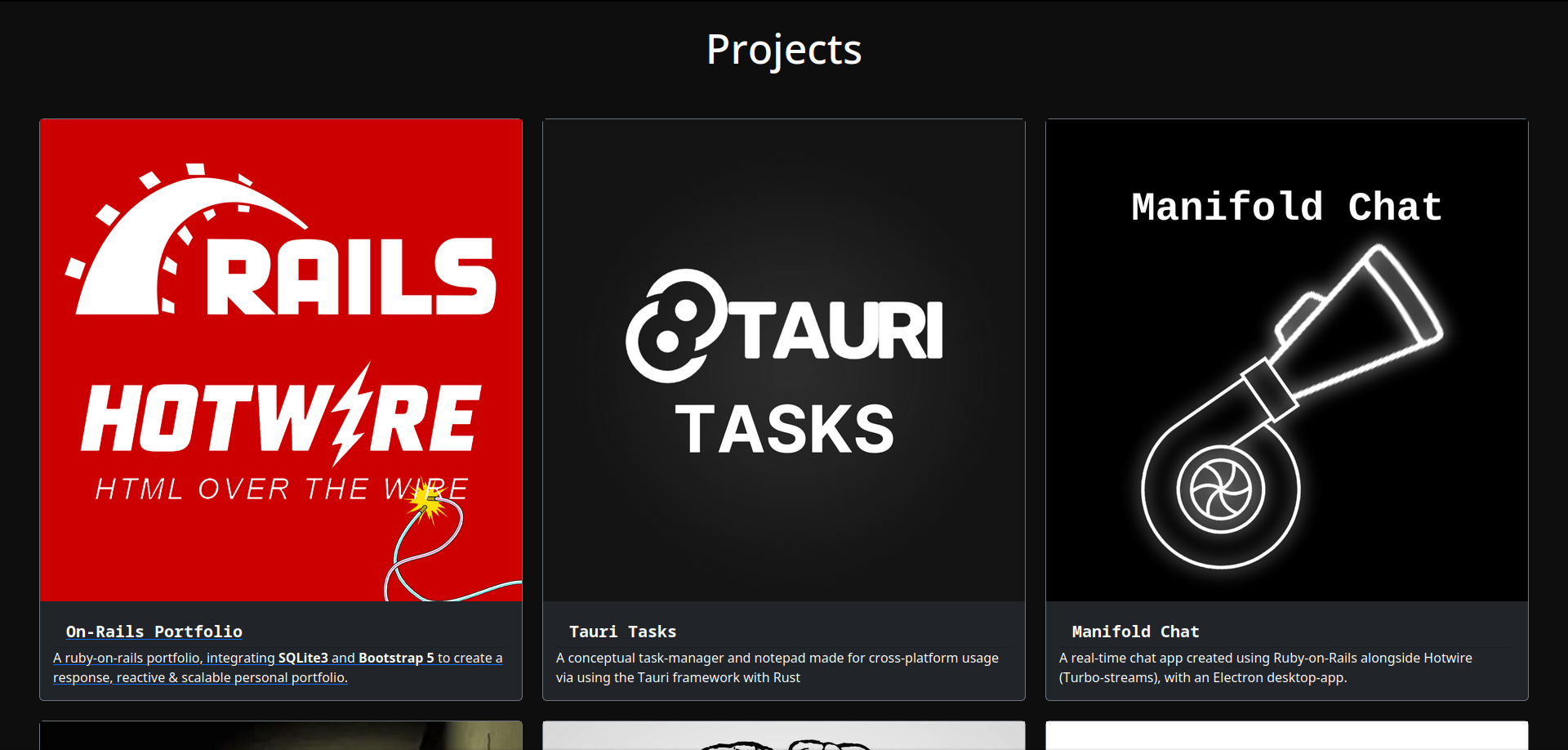Click the 'A ruby-on-rails portfolio' description text
Screen dimensions: 1568x750
pos(278,667)
